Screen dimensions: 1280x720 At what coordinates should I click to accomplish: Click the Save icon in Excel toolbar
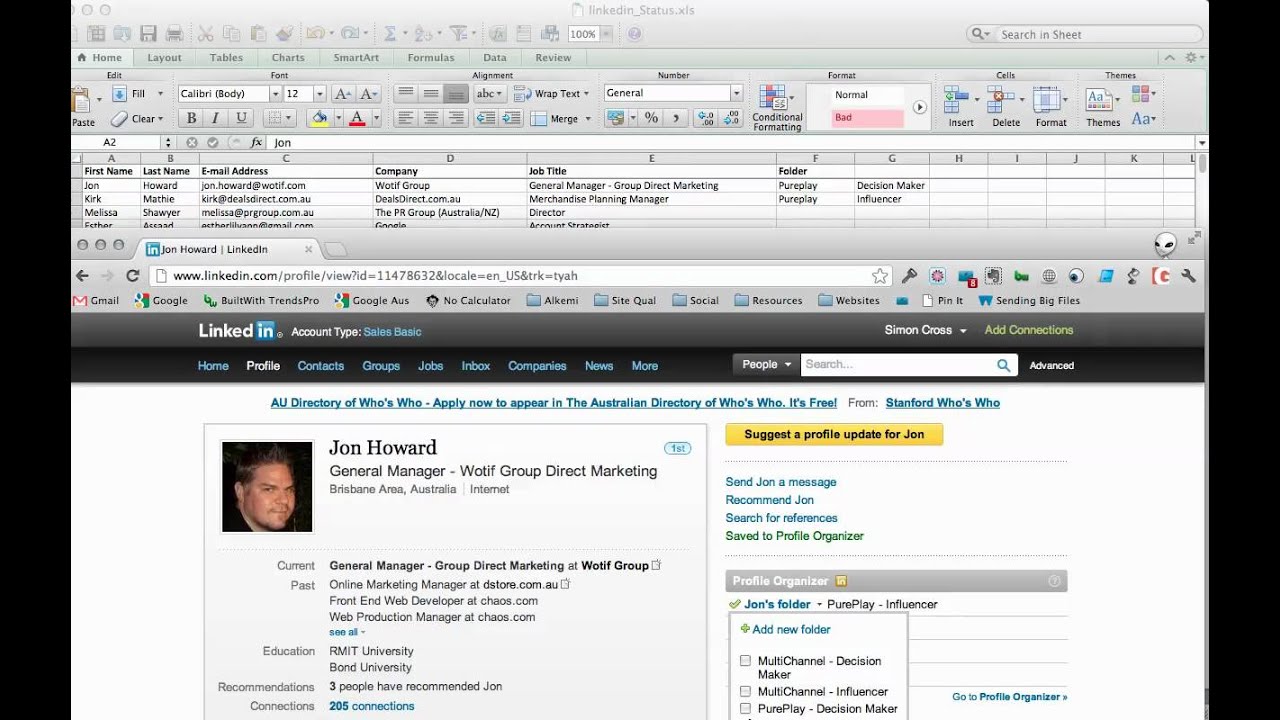[148, 34]
